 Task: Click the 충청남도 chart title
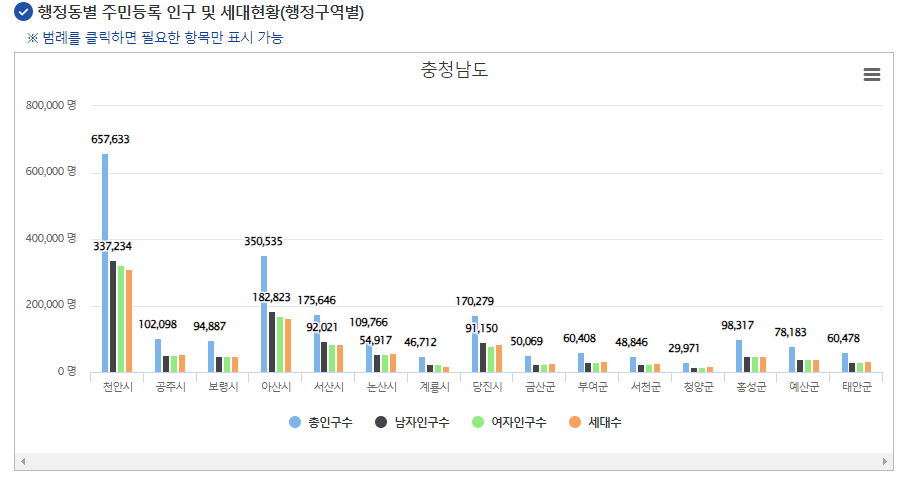pyautogui.click(x=454, y=71)
